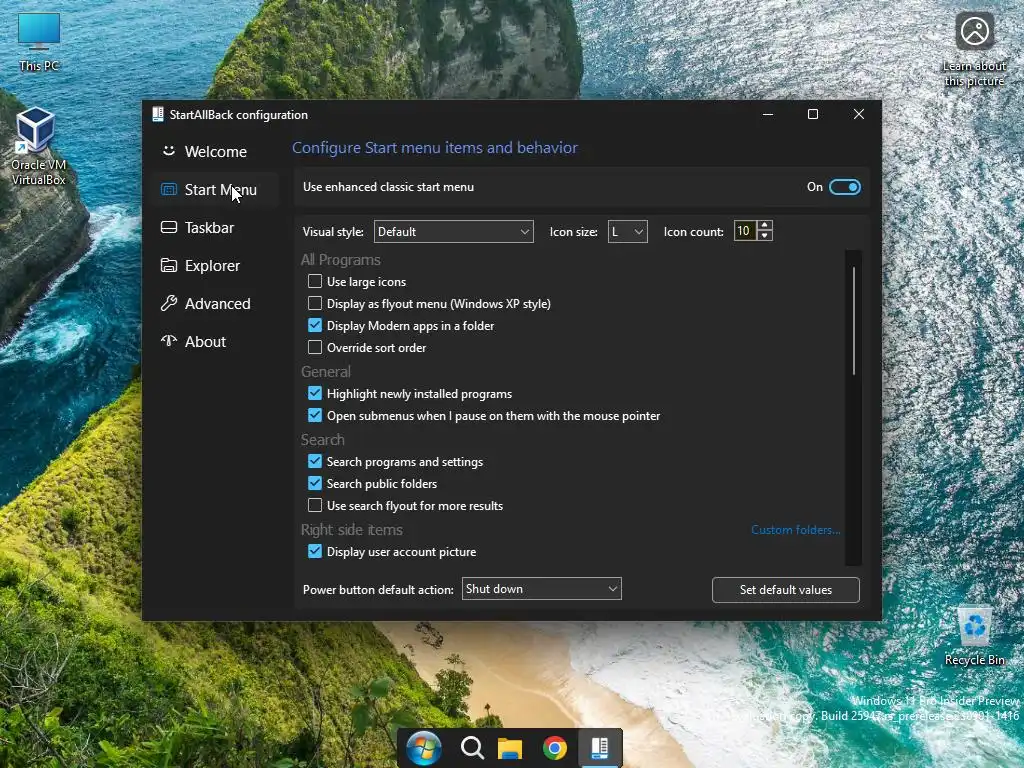Increase Icon count with up arrow
Screen dimensions: 1024x768
765,225
